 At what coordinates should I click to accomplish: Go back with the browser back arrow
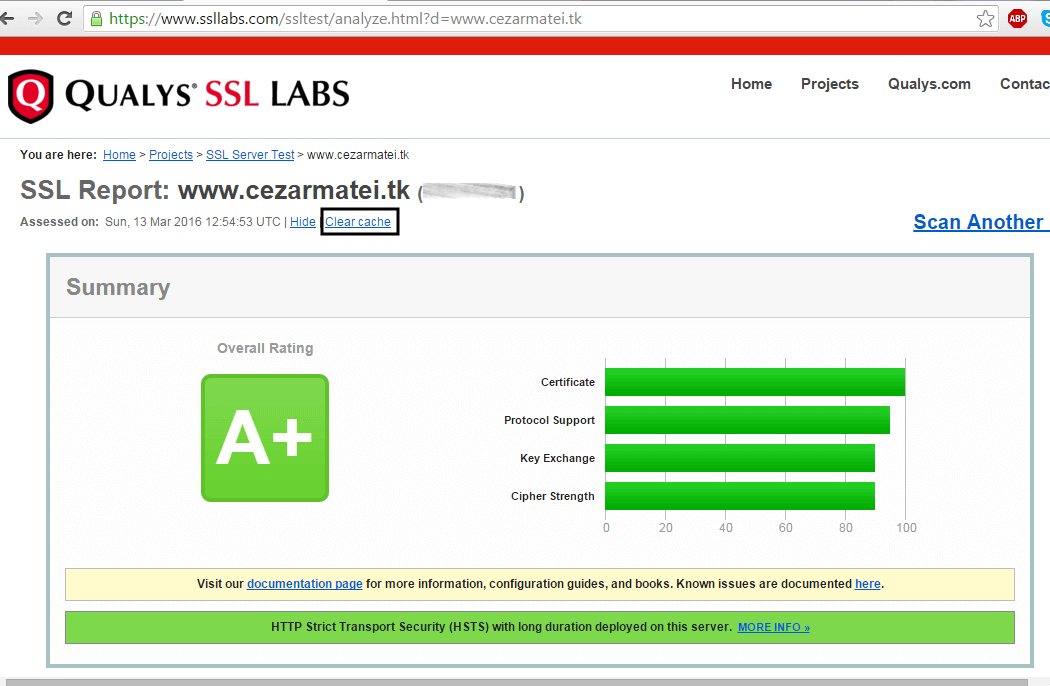[7, 18]
